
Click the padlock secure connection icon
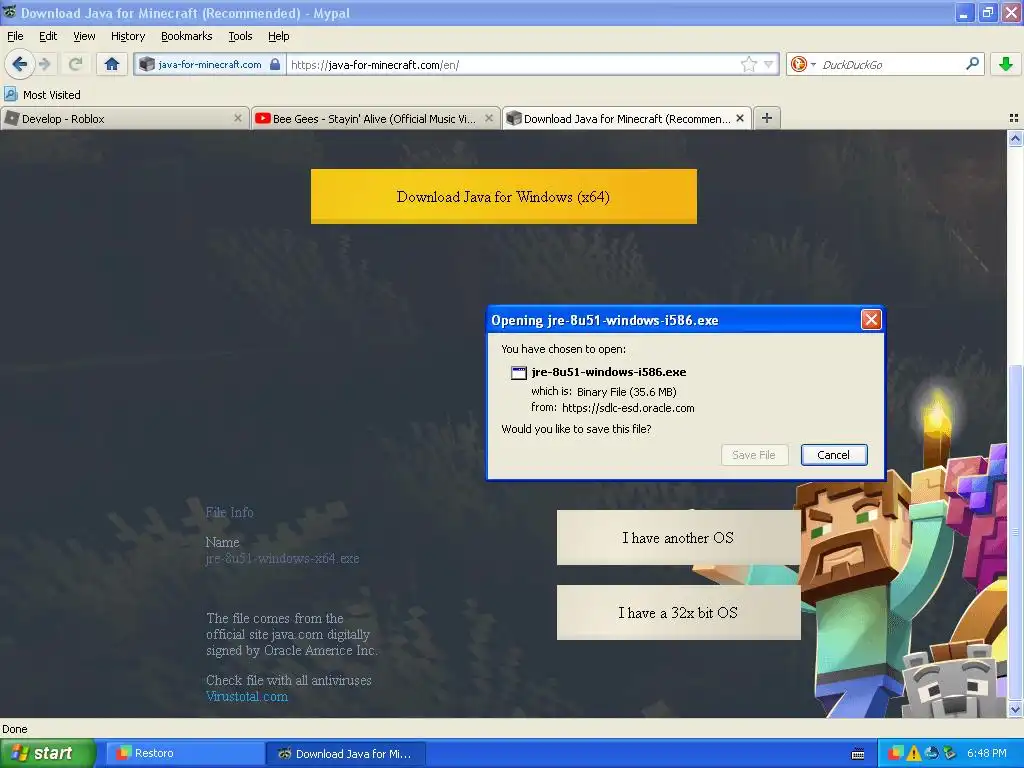275,64
